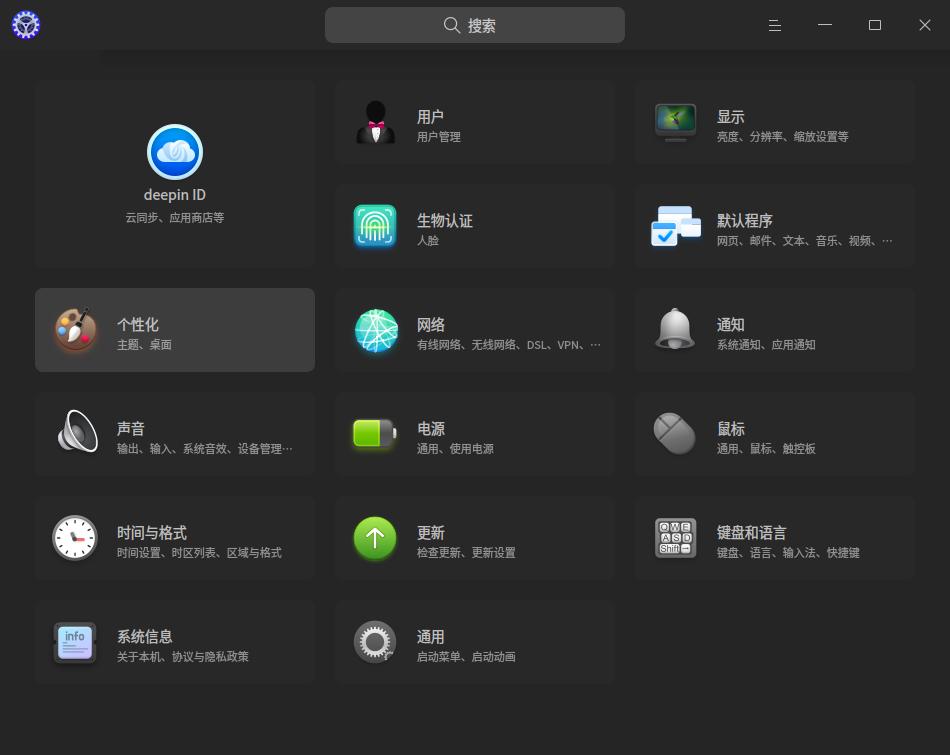The height and width of the screenshot is (755, 950).
Task: Open the 声音 speaker icon
Action: click(x=78, y=431)
